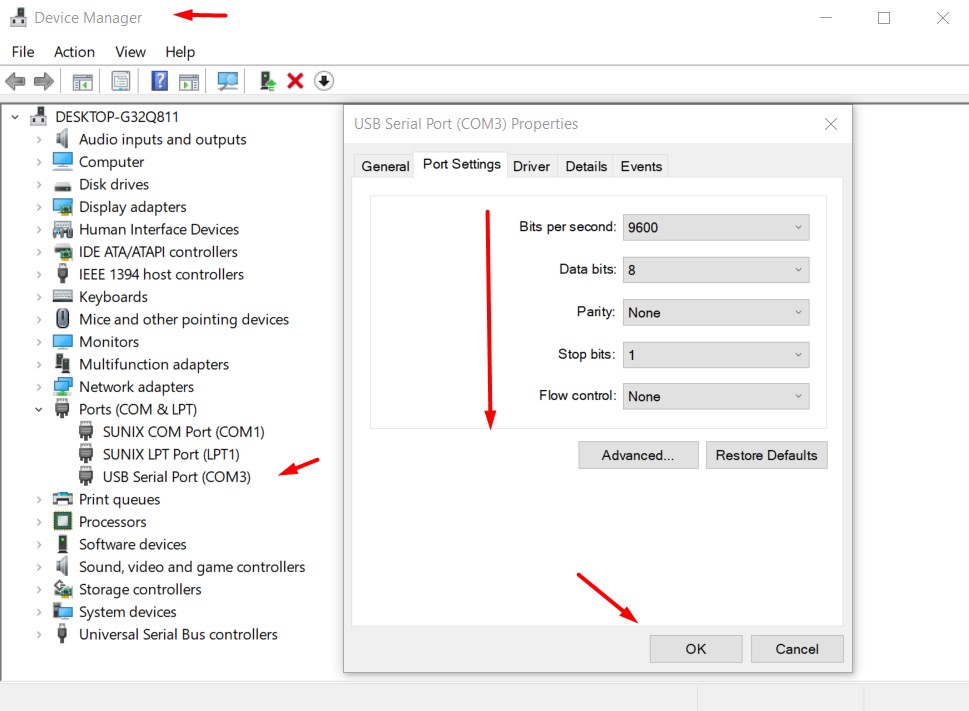Click the Restore Defaults button
The width and height of the screenshot is (969, 711).
pos(766,455)
